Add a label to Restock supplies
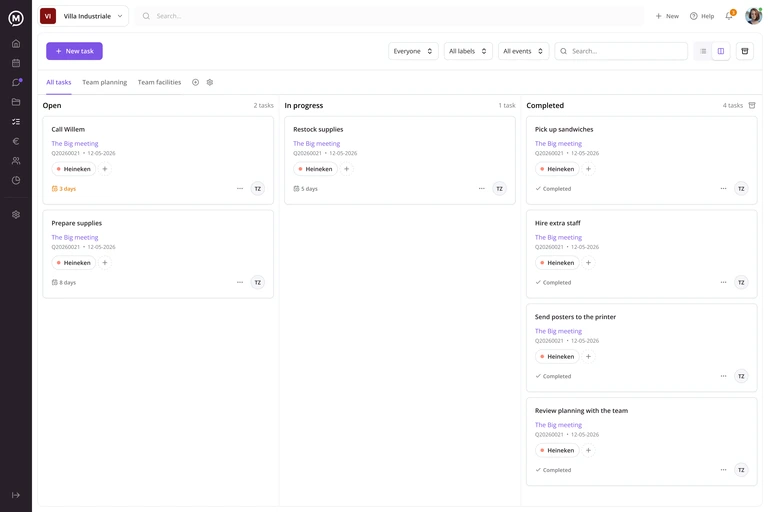 click(346, 169)
